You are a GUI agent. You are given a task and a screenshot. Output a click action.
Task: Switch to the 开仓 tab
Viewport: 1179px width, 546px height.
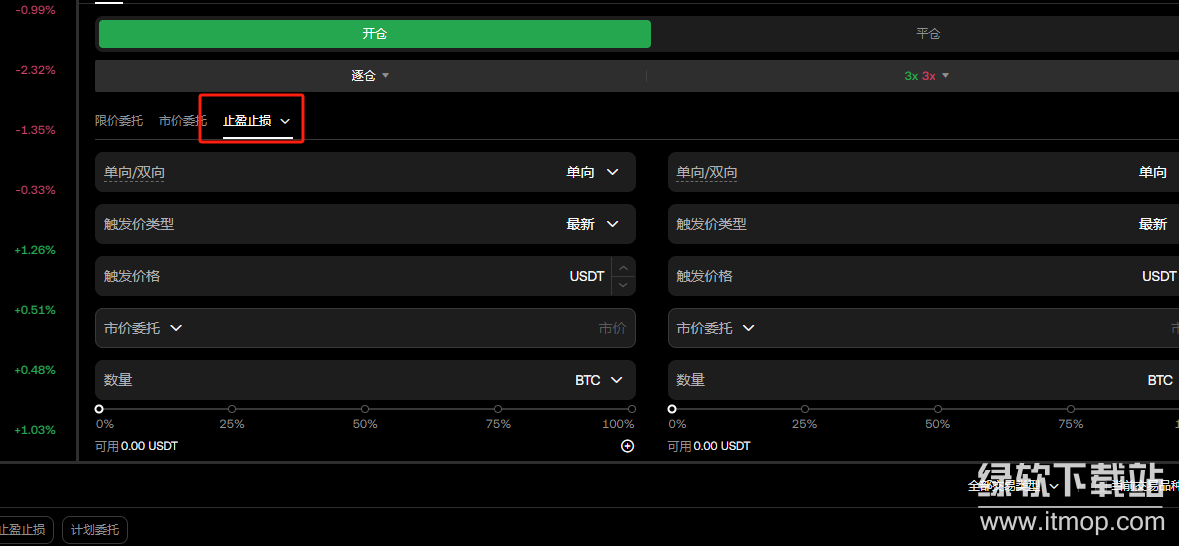click(x=375, y=34)
